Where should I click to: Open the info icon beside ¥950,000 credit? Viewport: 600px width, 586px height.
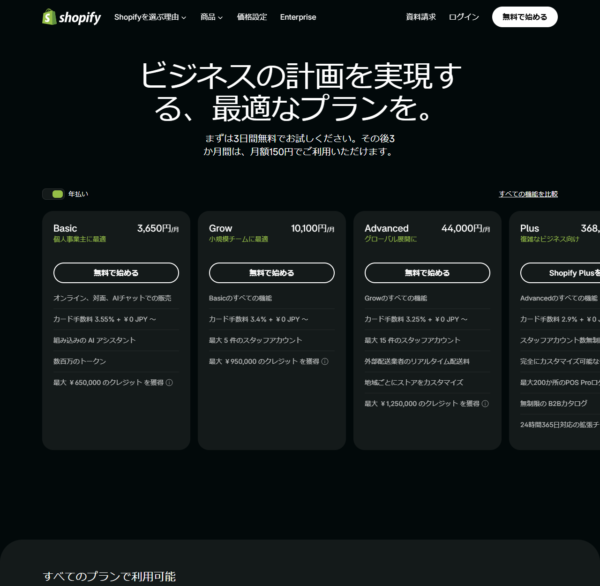click(x=325, y=361)
